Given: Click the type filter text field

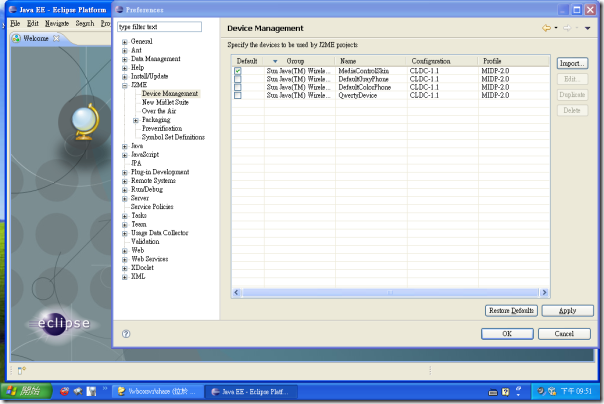Looking at the screenshot, I should point(159,27).
